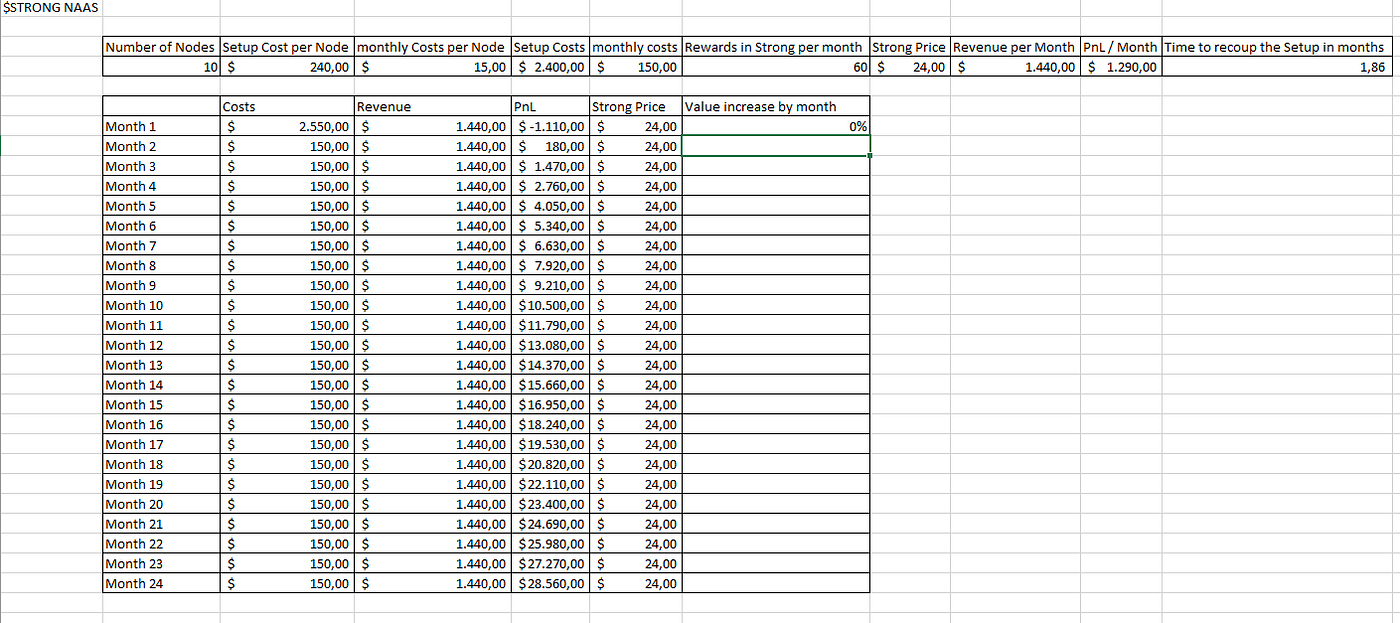Select the 25.980,00 PnL cell
Viewport: 1400px width, 623px height.
550,543
